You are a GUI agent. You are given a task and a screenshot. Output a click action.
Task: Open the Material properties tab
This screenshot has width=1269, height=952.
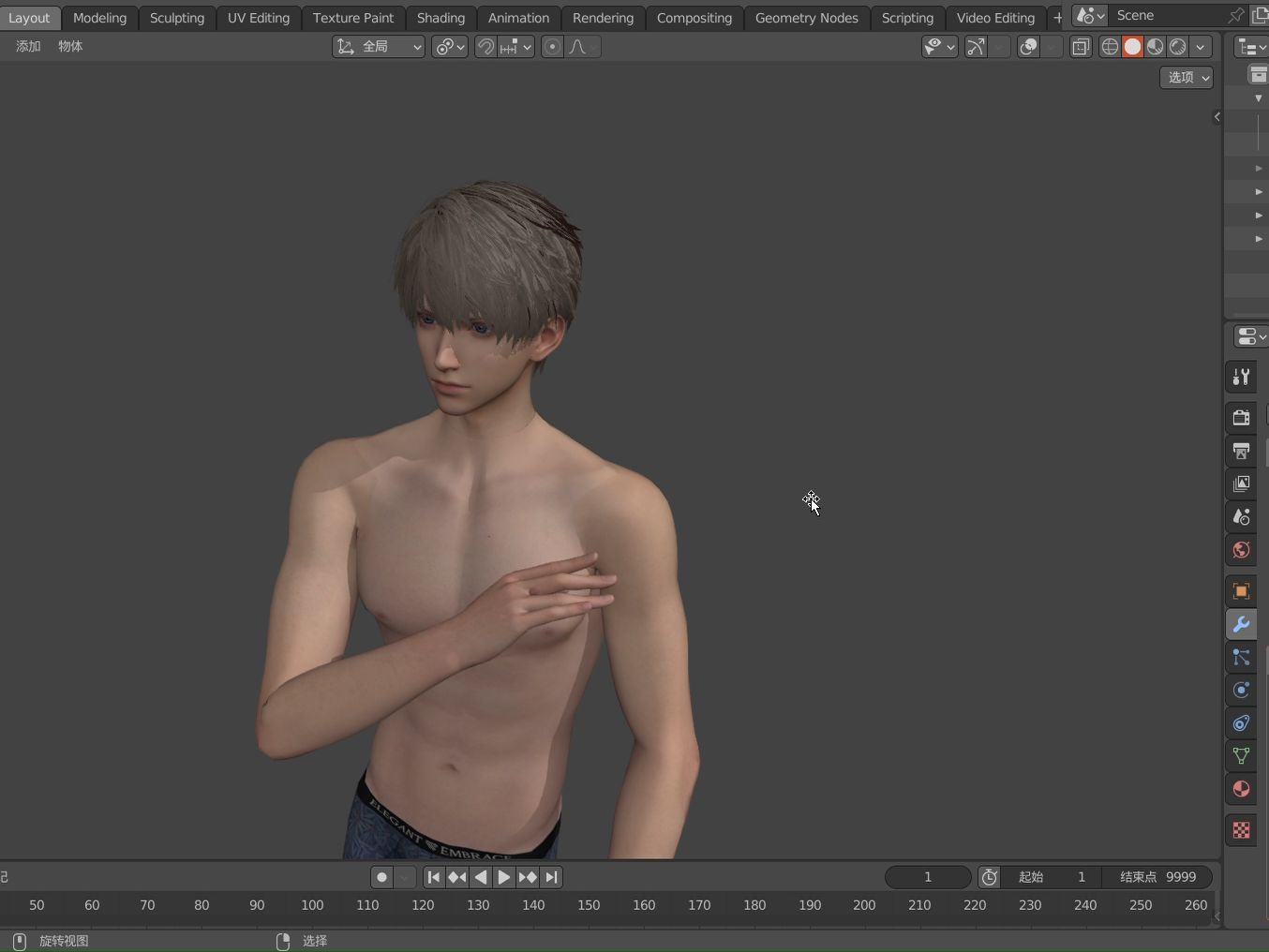tap(1241, 789)
